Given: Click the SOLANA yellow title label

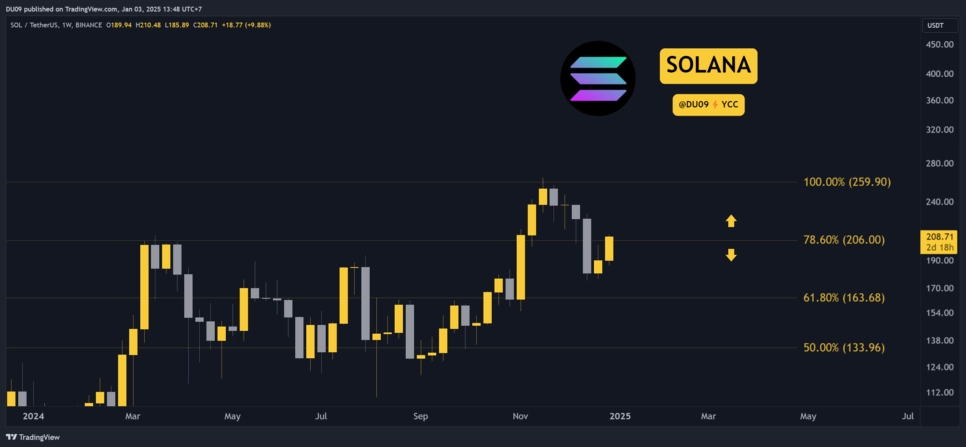Looking at the screenshot, I should (x=708, y=66).
